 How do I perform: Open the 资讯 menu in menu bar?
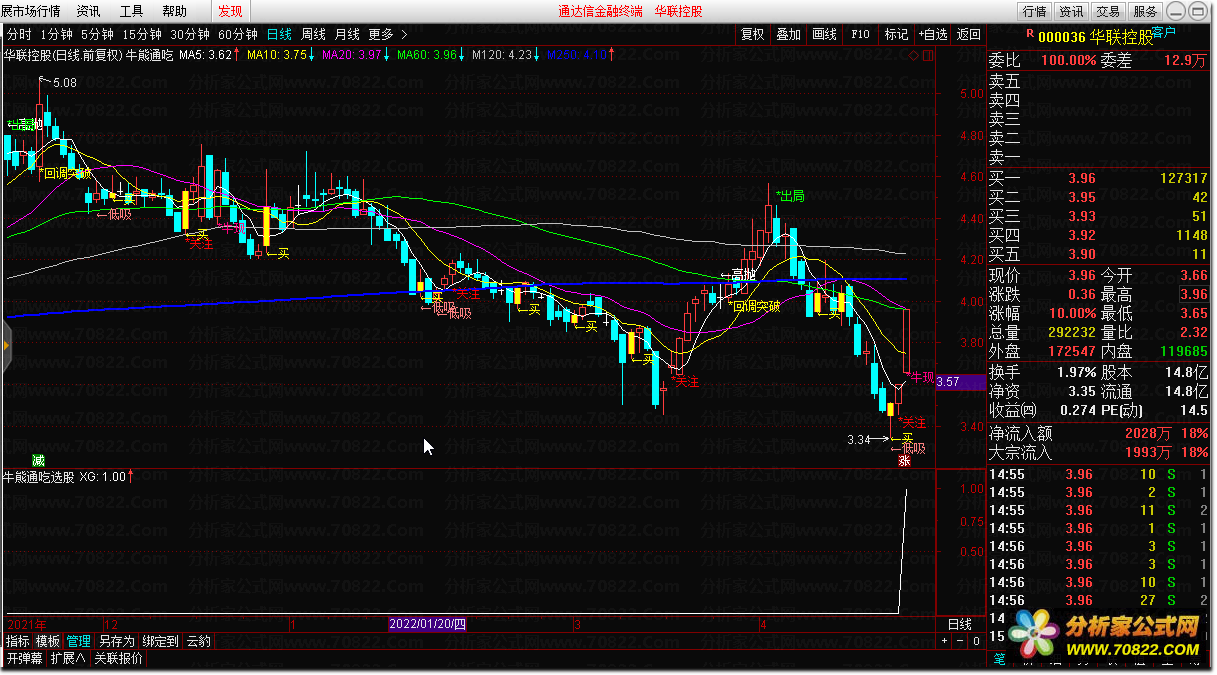[88, 11]
